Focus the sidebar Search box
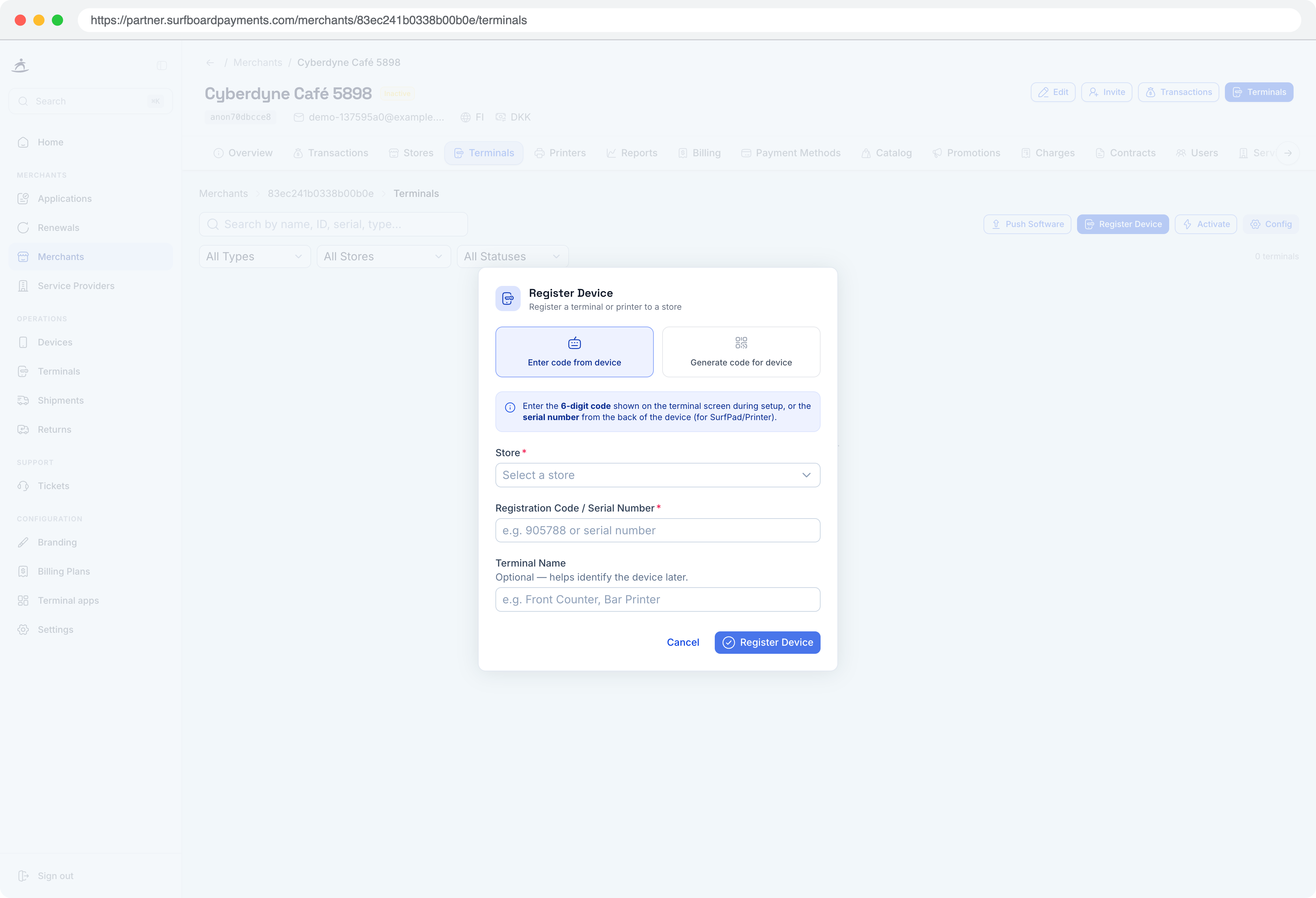 [x=91, y=101]
